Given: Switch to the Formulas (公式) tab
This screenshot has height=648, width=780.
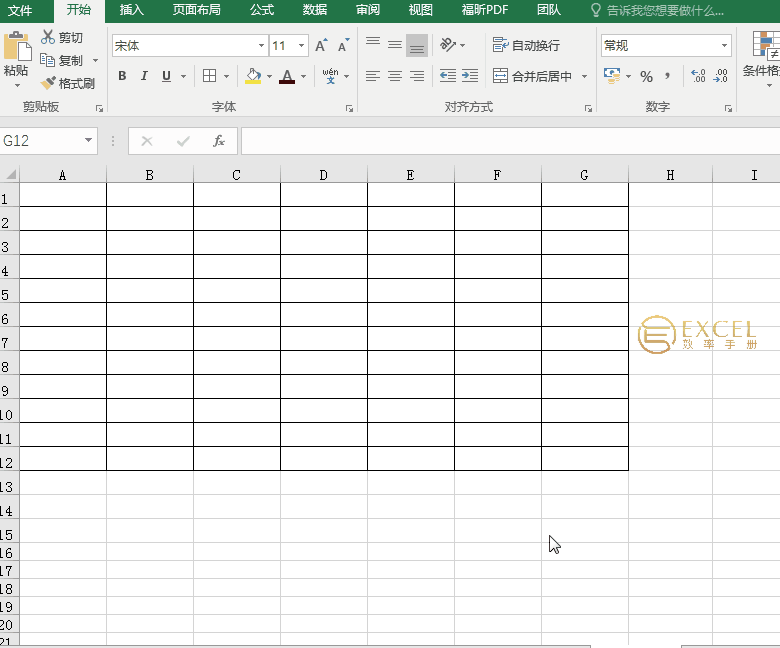Looking at the screenshot, I should coord(262,10).
